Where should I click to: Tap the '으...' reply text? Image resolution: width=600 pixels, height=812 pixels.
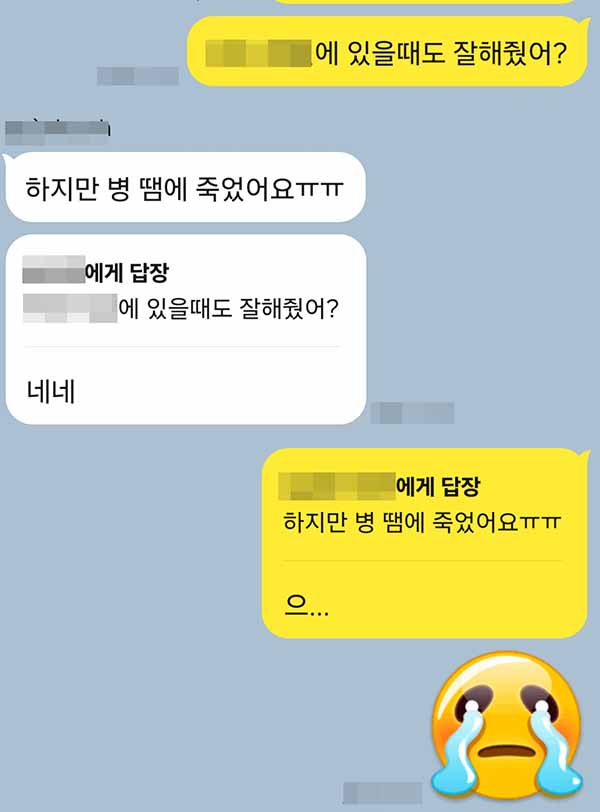point(306,605)
